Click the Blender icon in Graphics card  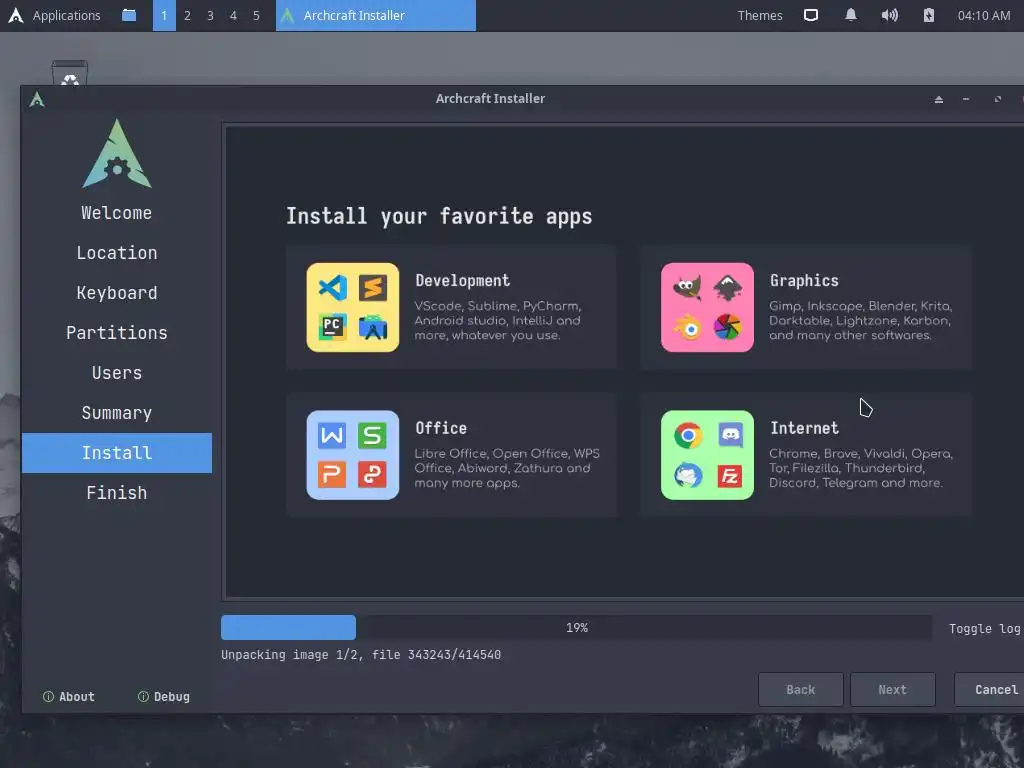(x=688, y=327)
